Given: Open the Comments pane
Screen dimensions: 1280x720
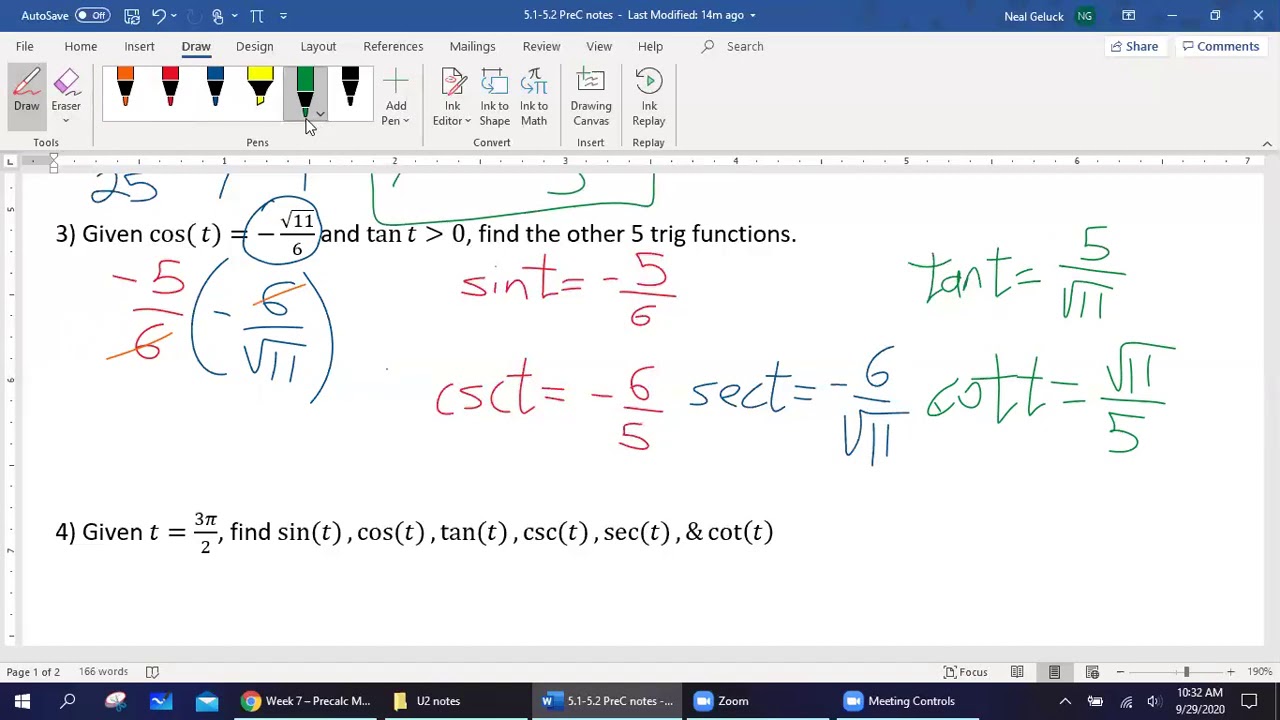Looking at the screenshot, I should click(1220, 46).
